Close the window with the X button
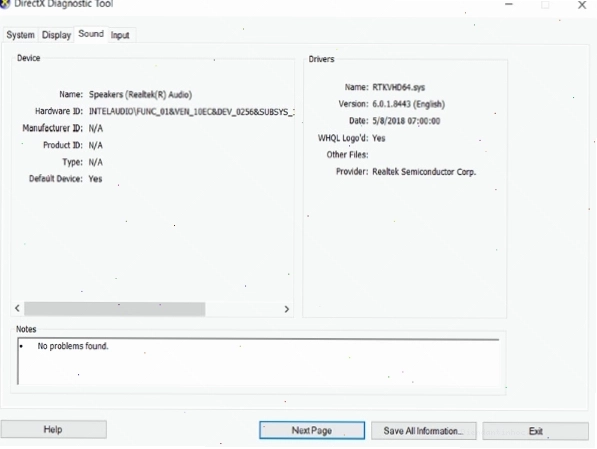 (x=582, y=5)
